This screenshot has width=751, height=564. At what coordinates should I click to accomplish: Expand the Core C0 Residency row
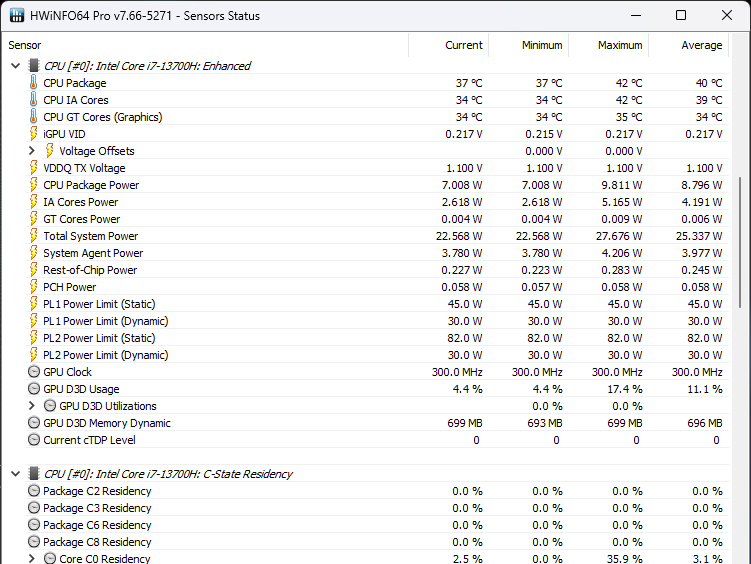tap(32, 559)
